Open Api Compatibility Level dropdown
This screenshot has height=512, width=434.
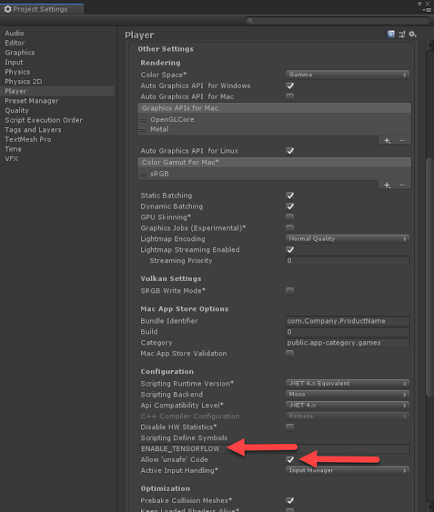click(x=348, y=405)
